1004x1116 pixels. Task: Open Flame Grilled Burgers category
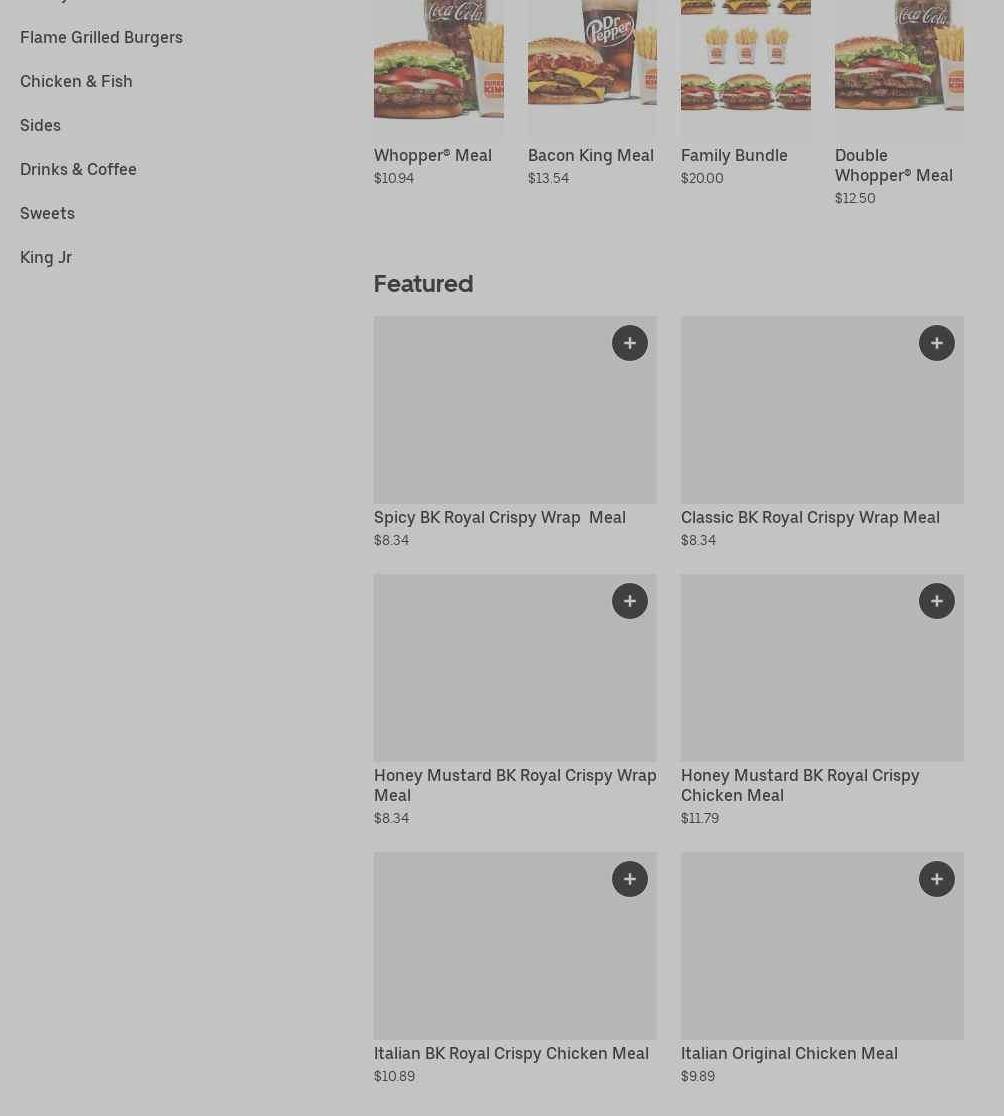coord(101,37)
